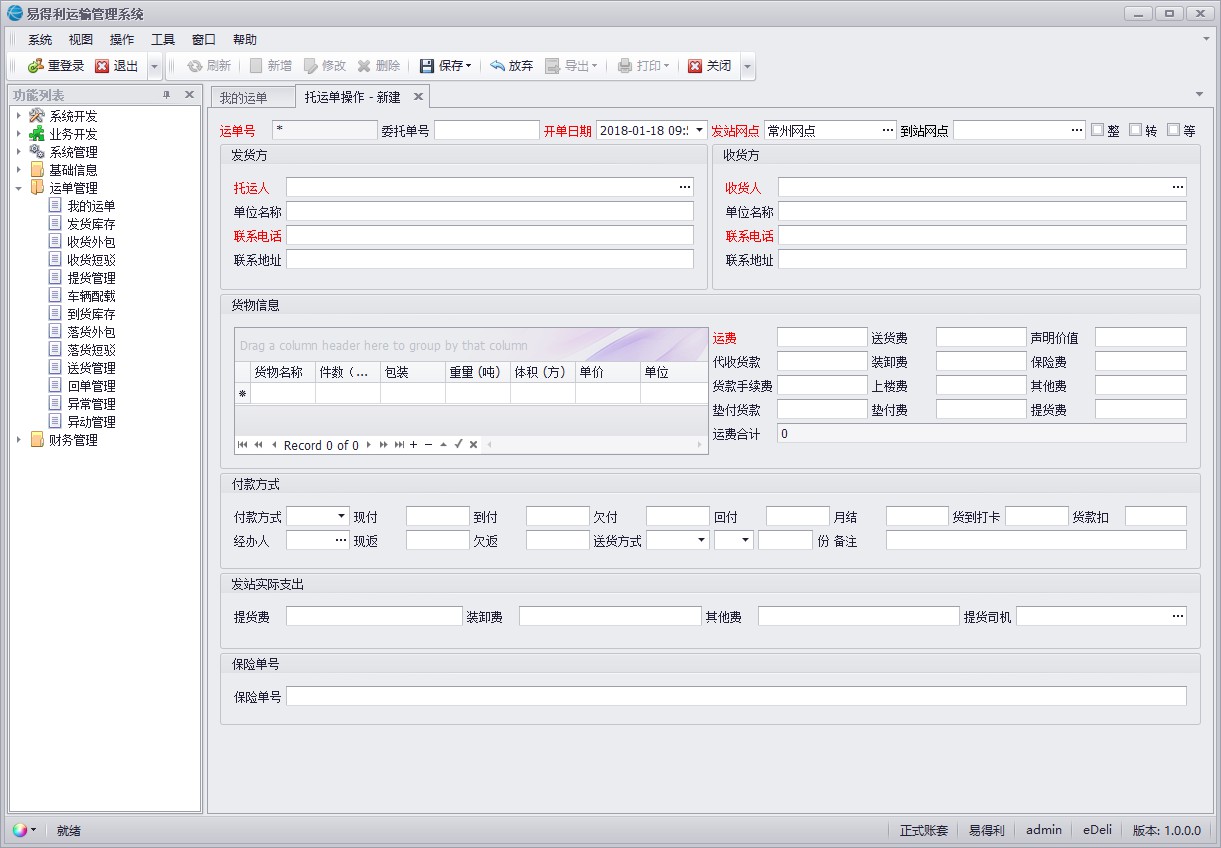Enable the 整 checkbox
The image size is (1221, 848).
tap(1097, 130)
